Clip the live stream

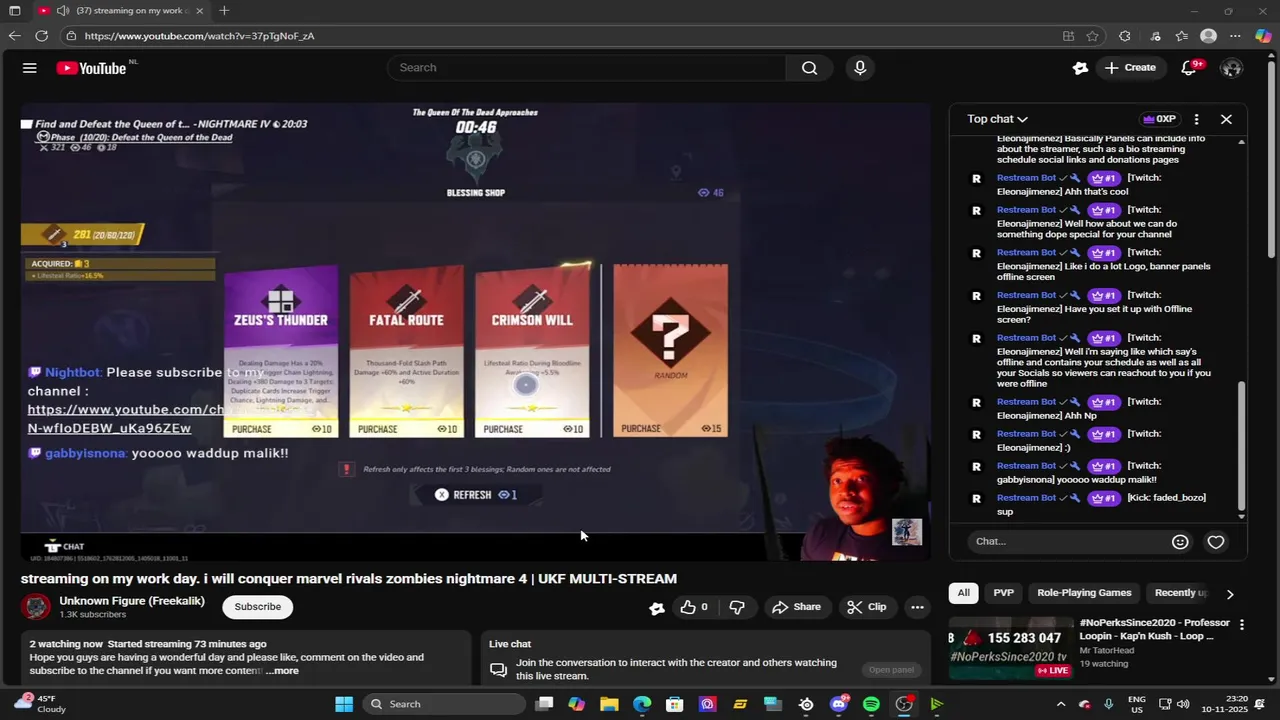[866, 607]
